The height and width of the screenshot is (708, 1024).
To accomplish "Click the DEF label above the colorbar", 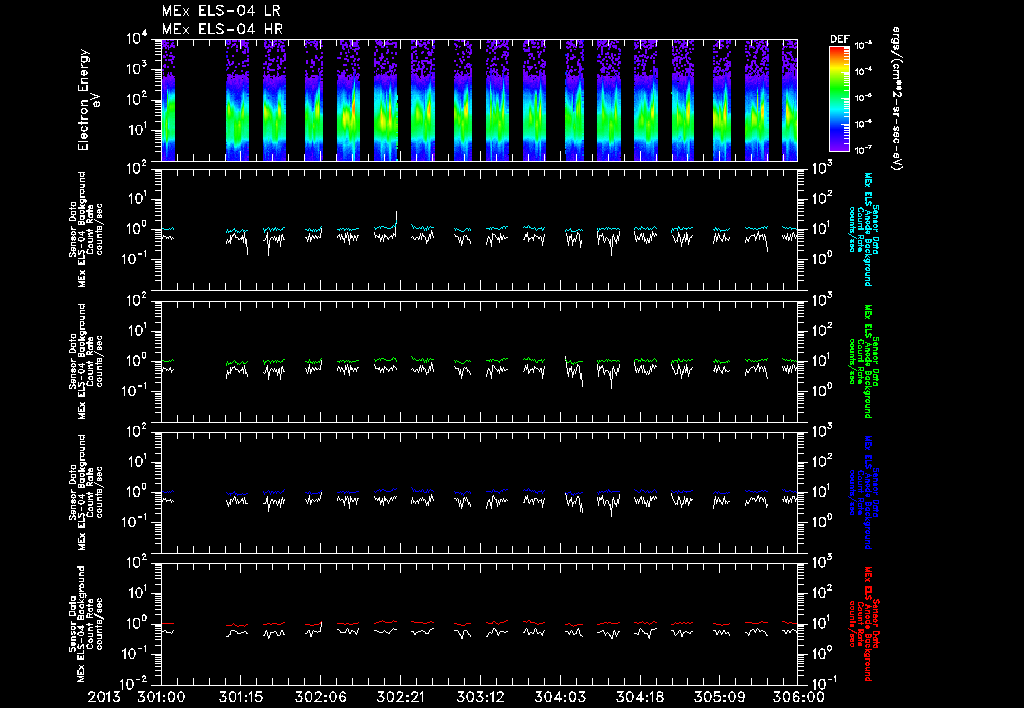I will point(839,39).
